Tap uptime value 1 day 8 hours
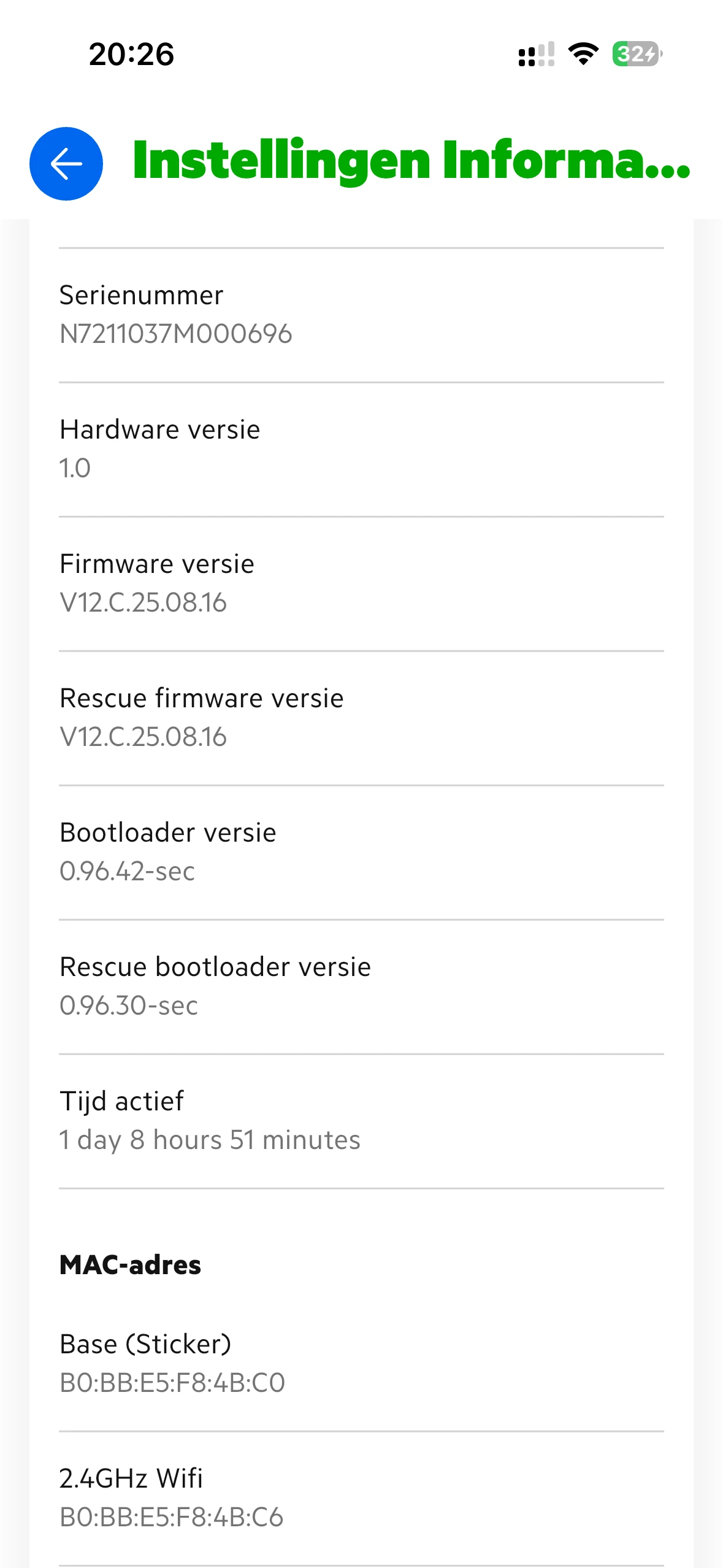 pyautogui.click(x=210, y=1140)
